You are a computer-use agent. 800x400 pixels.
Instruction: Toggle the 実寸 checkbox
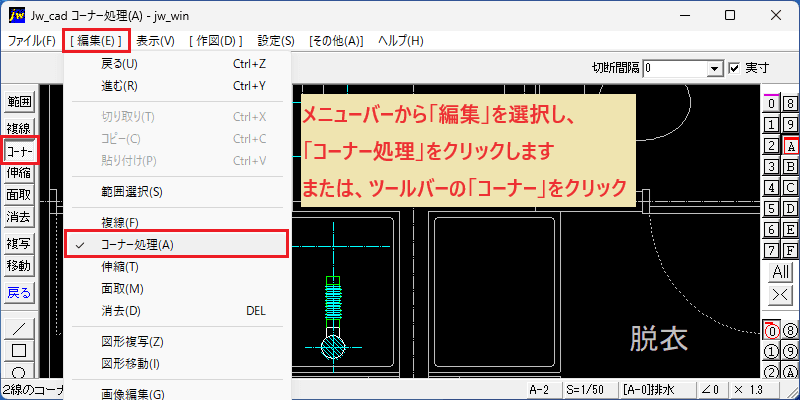(734, 68)
